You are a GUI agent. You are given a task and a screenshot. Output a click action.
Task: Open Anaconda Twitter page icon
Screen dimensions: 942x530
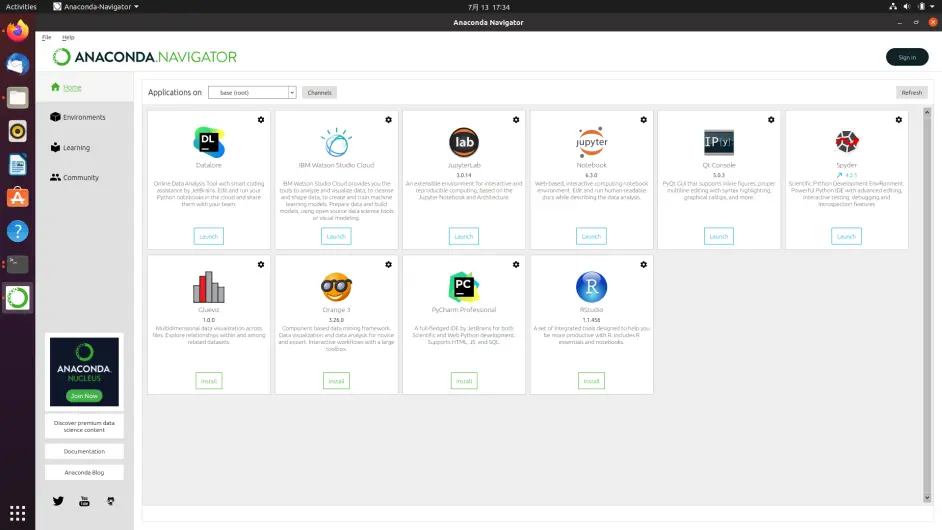(x=58, y=501)
